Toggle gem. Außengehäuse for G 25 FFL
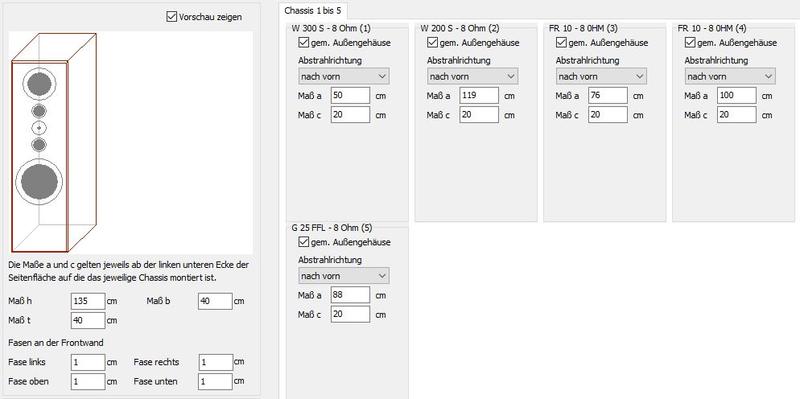 [304, 242]
